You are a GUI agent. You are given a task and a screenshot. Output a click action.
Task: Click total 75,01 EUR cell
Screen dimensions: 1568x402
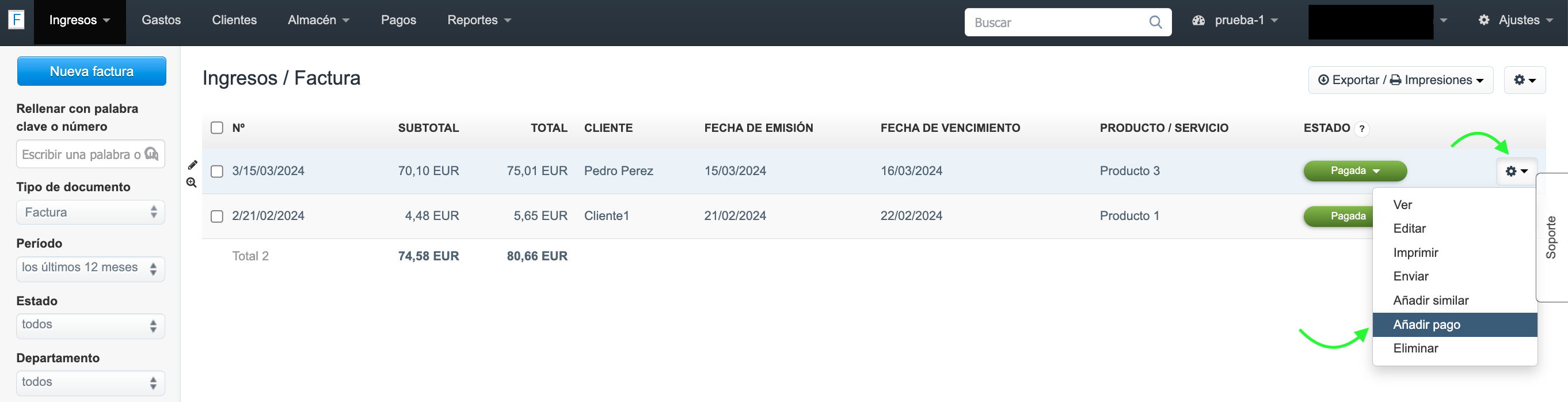(537, 171)
